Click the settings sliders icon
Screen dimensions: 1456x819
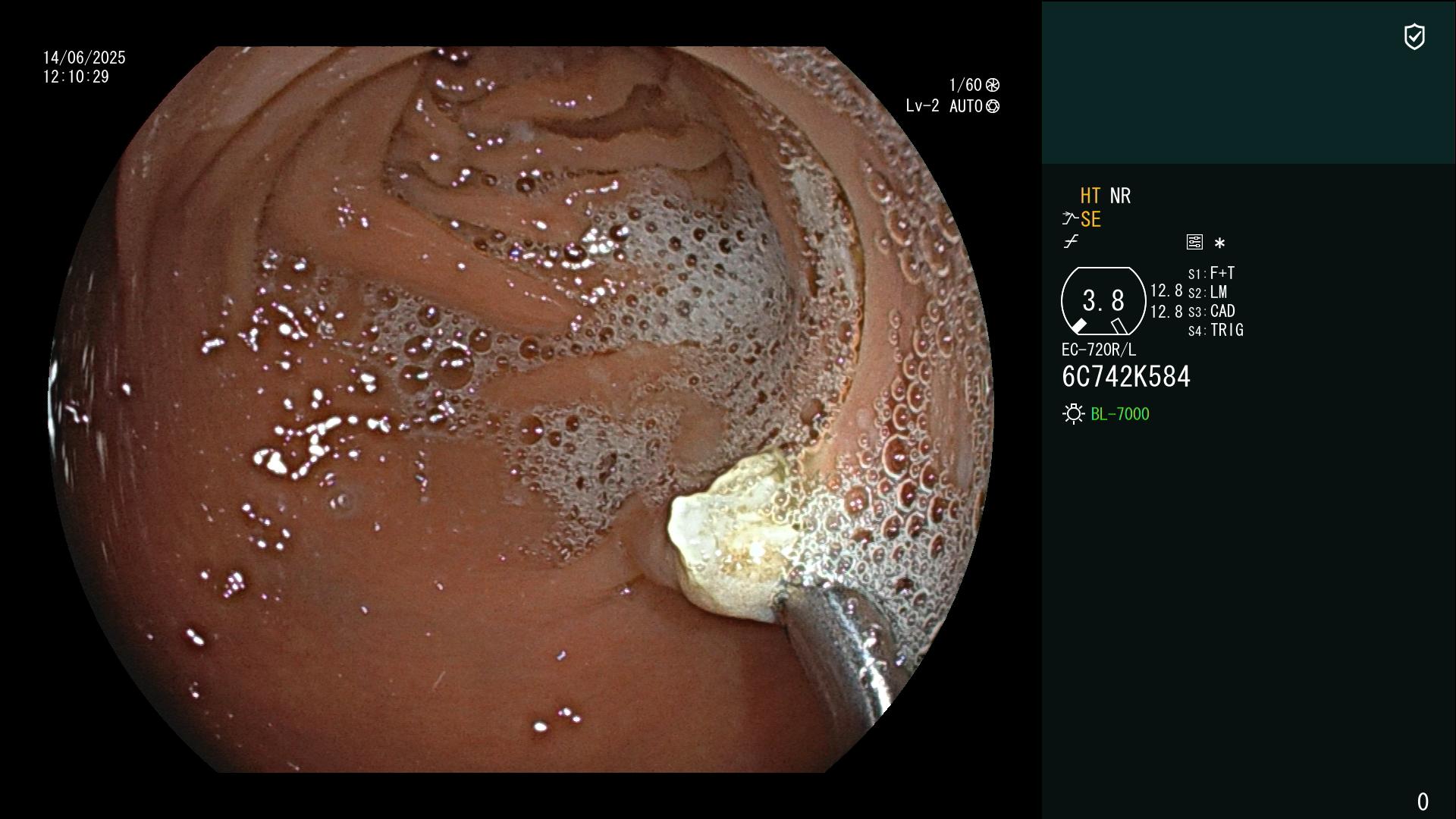coord(1194,242)
